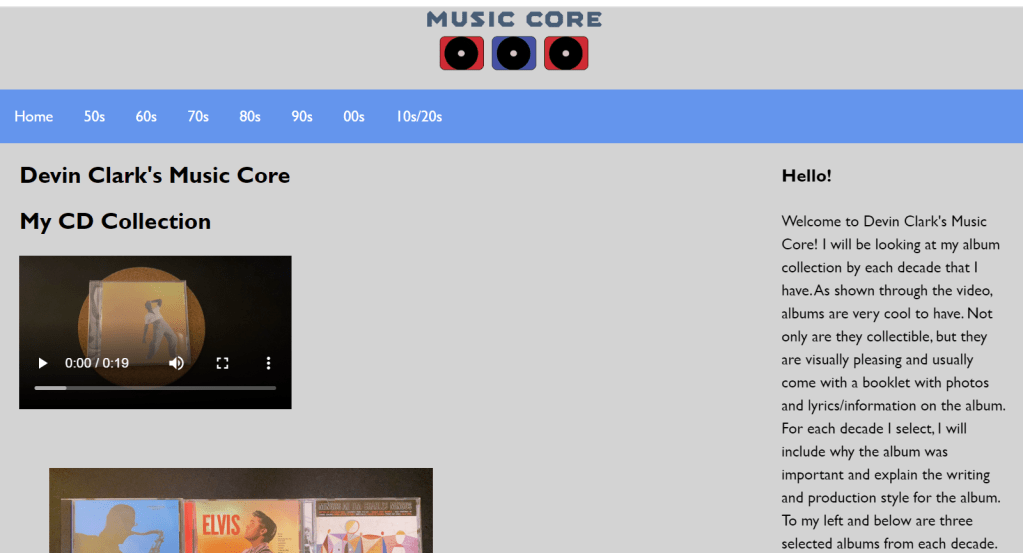The height and width of the screenshot is (553, 1023).
Task: Click the Music Core logo title
Action: 514,19
